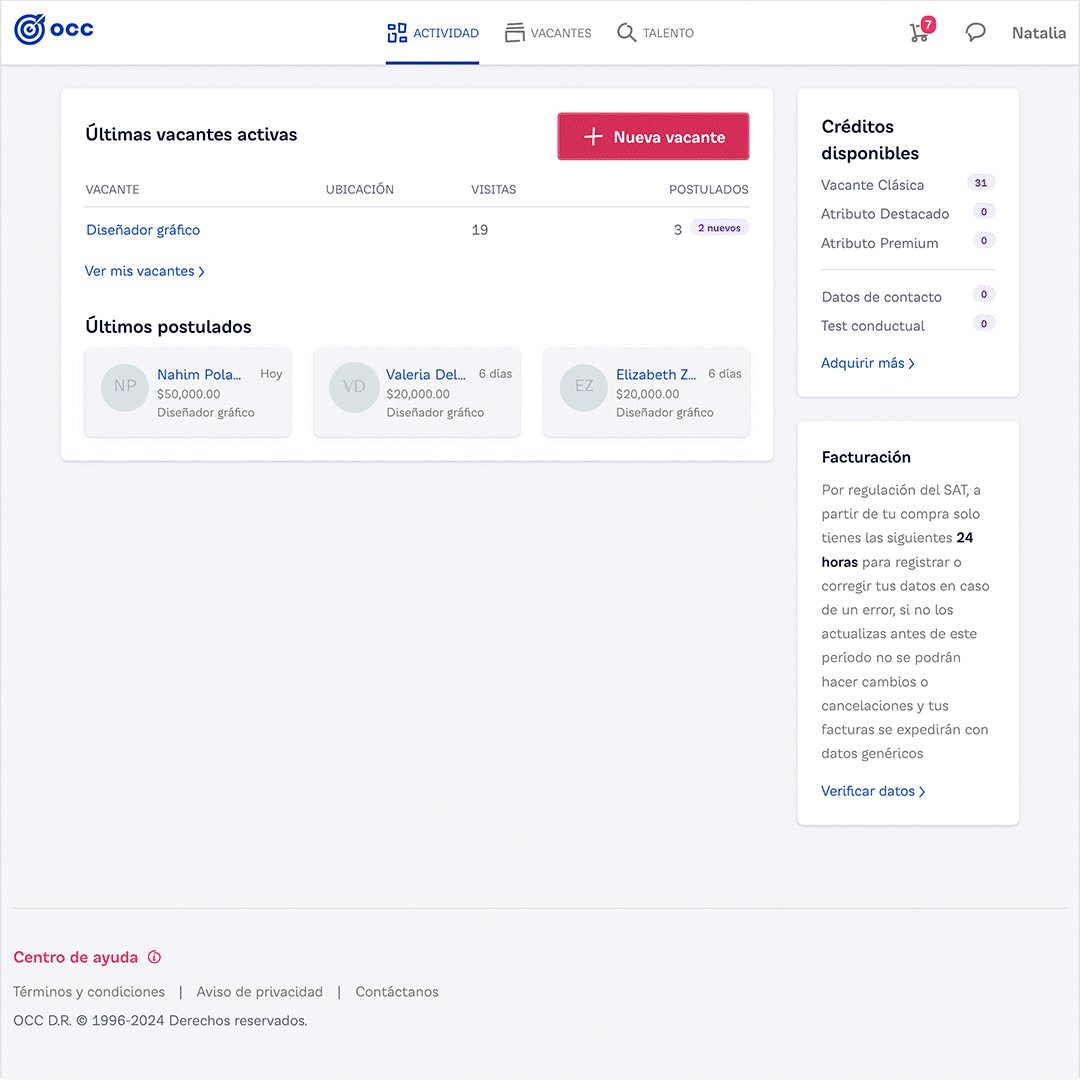Click Adquirir más to buy credits
The width and height of the screenshot is (1080, 1080).
(x=867, y=363)
